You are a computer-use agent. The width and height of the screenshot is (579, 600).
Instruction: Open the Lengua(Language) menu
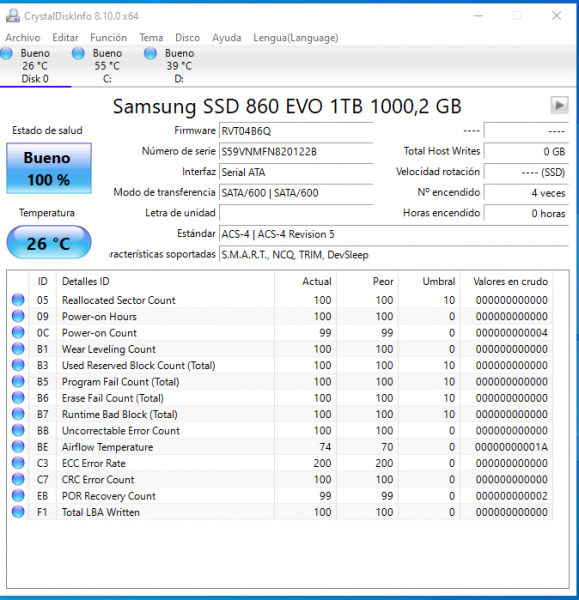(x=295, y=38)
